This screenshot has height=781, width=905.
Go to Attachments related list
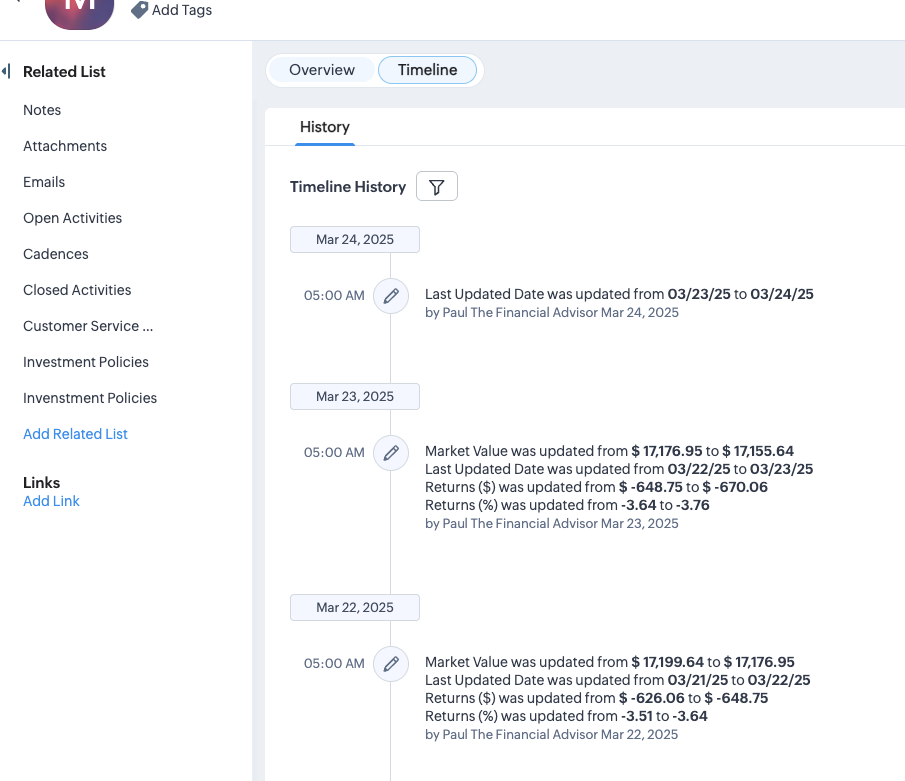(65, 146)
